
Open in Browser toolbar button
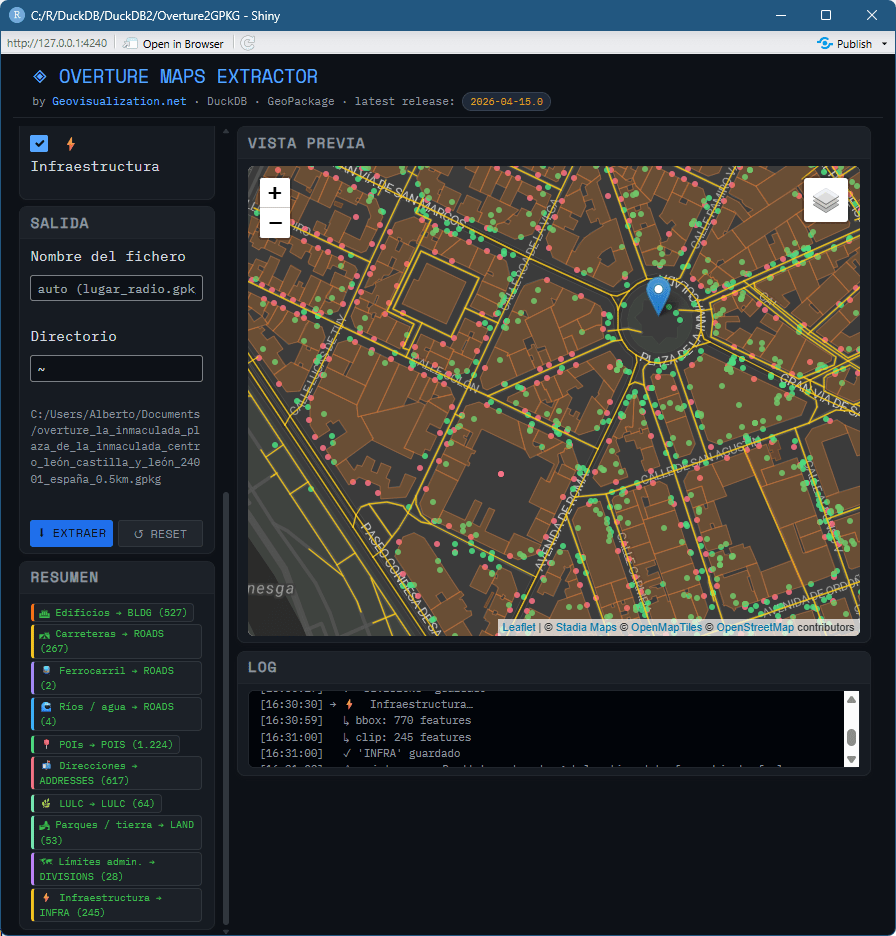click(x=174, y=43)
